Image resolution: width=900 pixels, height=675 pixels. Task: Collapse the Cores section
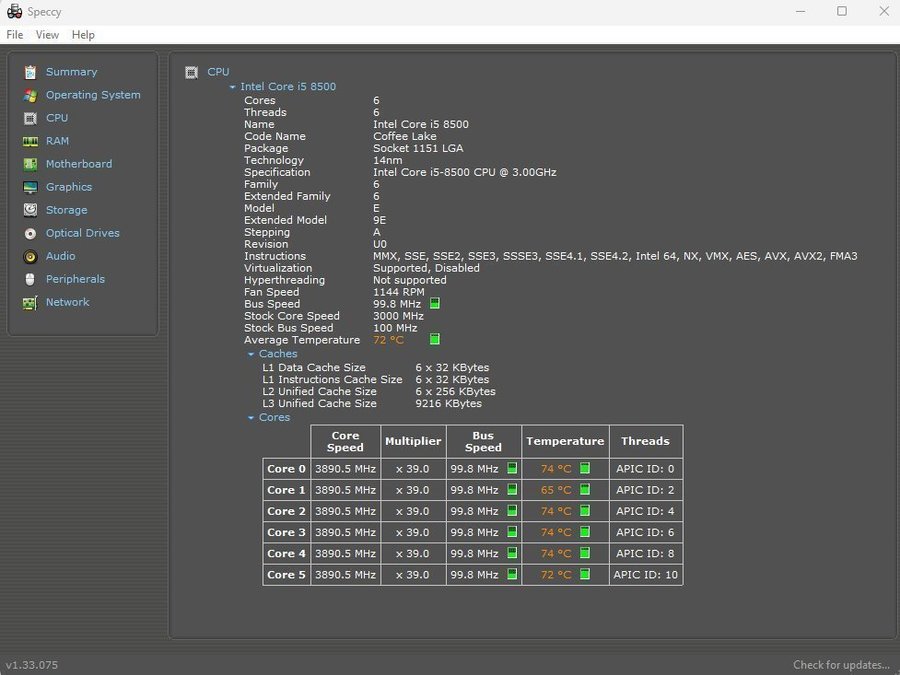tap(251, 418)
